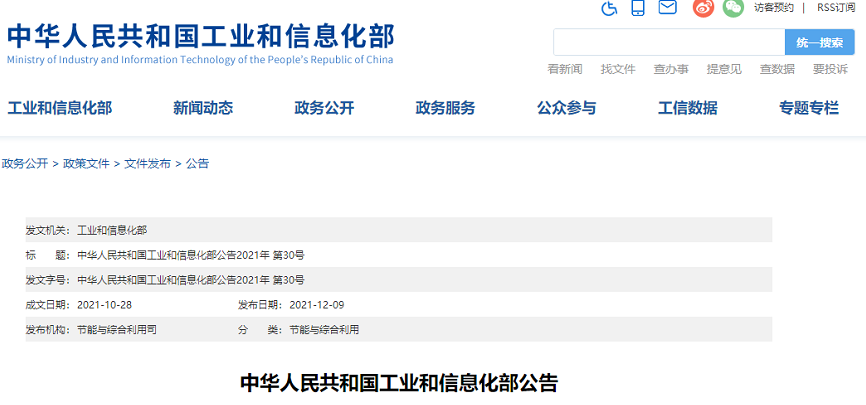Click the 发布日期 value 2021-12-09
866x405 pixels.
(x=316, y=305)
